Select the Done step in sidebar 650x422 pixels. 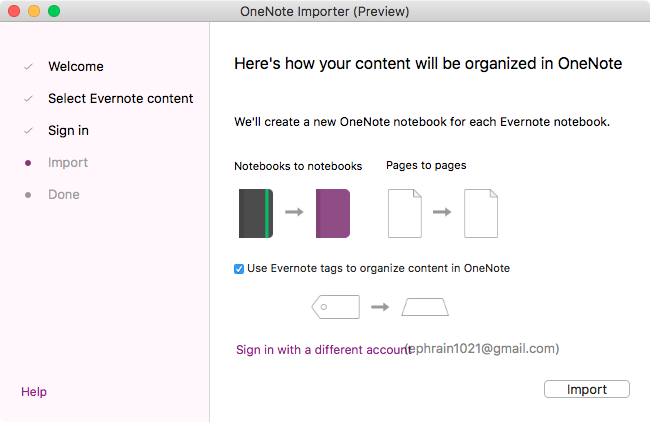pyautogui.click(x=63, y=195)
